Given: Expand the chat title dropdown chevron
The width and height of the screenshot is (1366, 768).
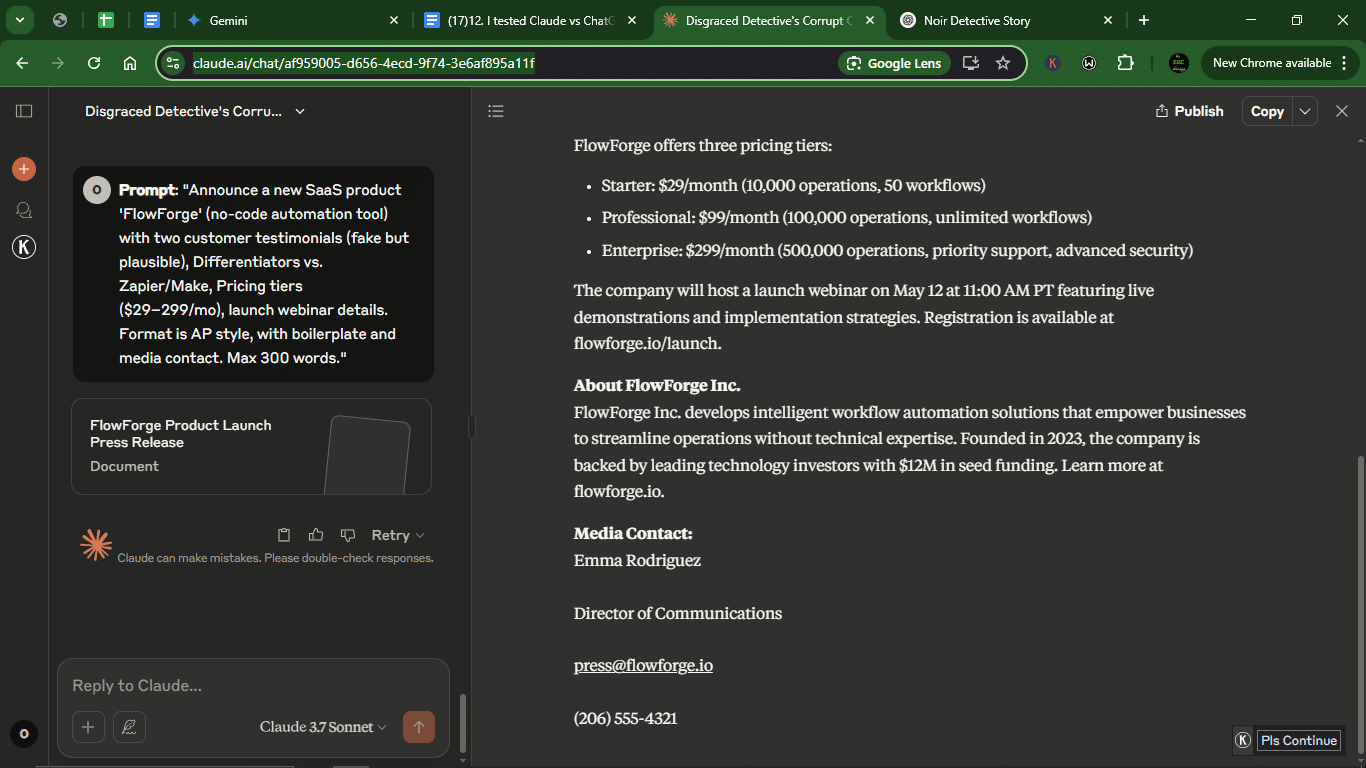Looking at the screenshot, I should [x=300, y=111].
